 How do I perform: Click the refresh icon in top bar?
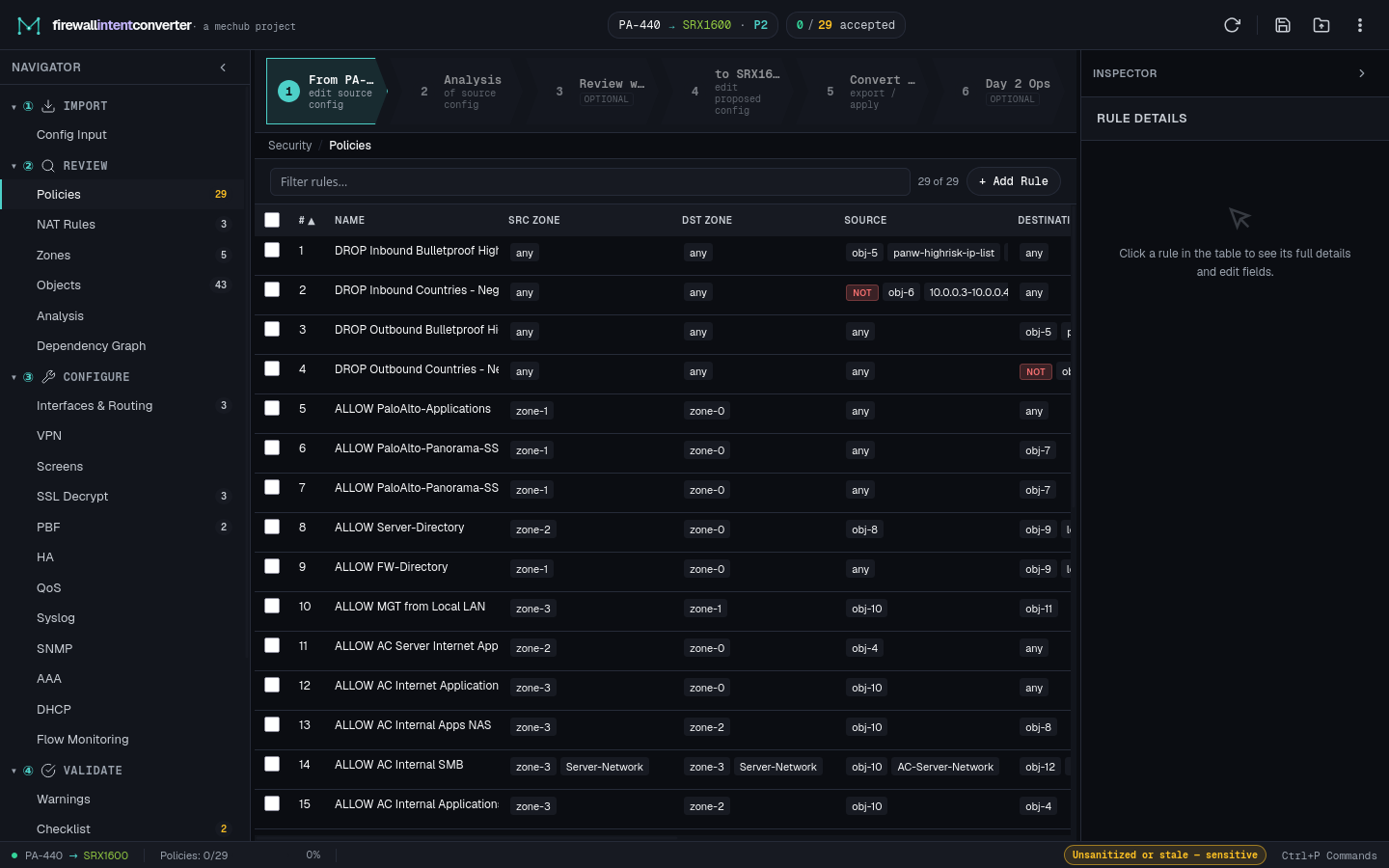pos(1232,25)
